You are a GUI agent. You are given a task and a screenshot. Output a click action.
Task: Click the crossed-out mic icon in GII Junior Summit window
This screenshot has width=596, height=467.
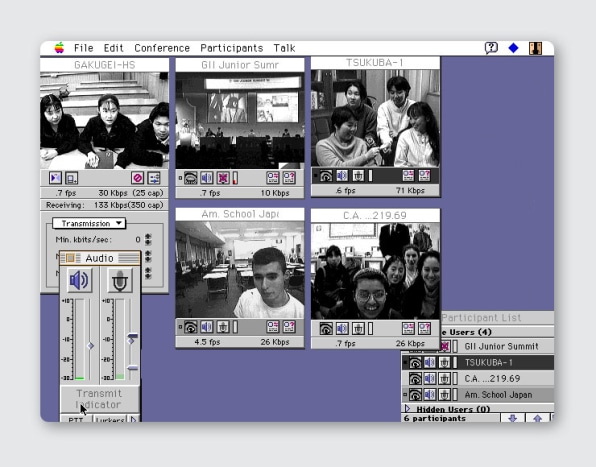click(223, 178)
